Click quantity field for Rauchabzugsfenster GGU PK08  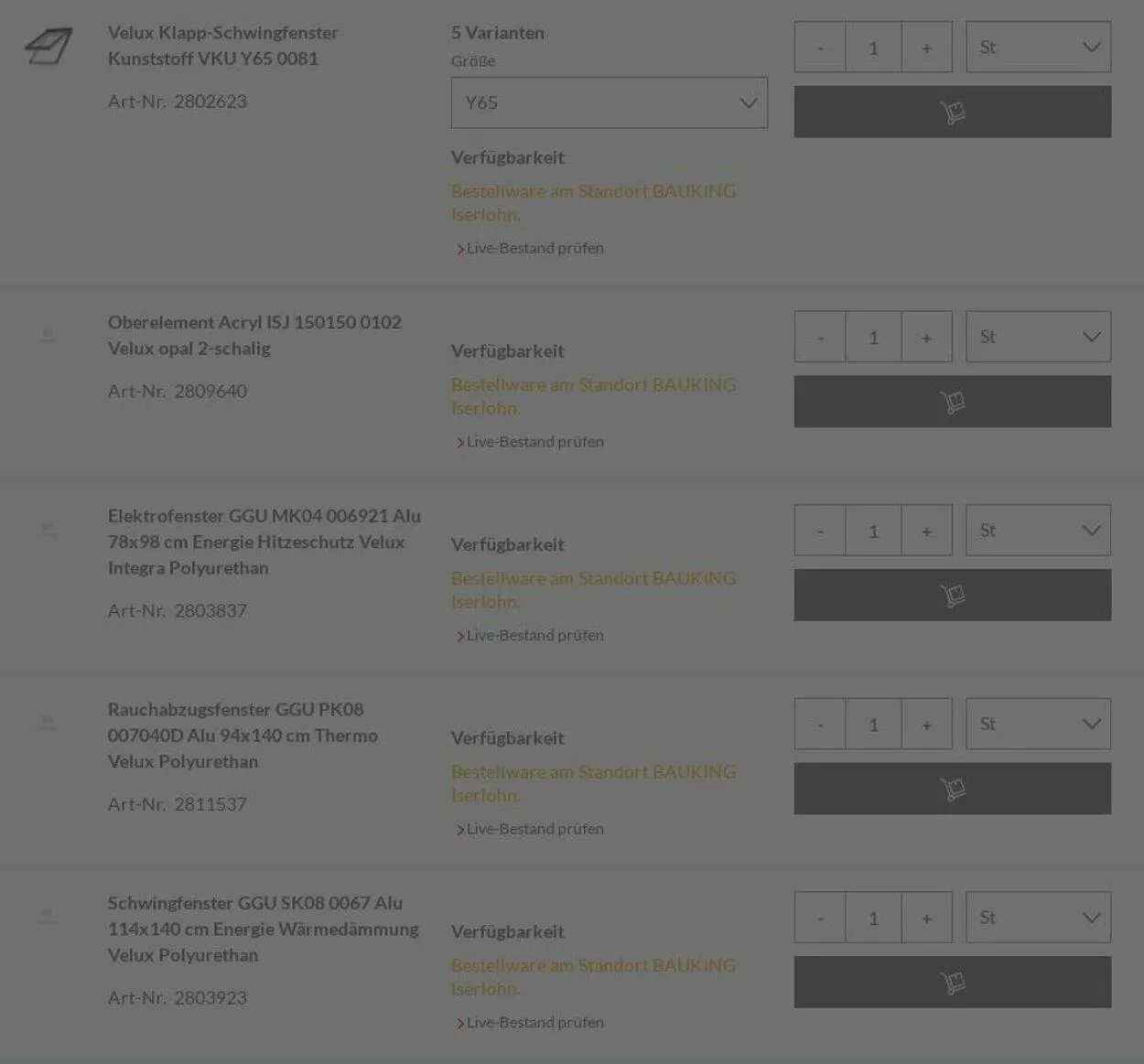pos(873,725)
